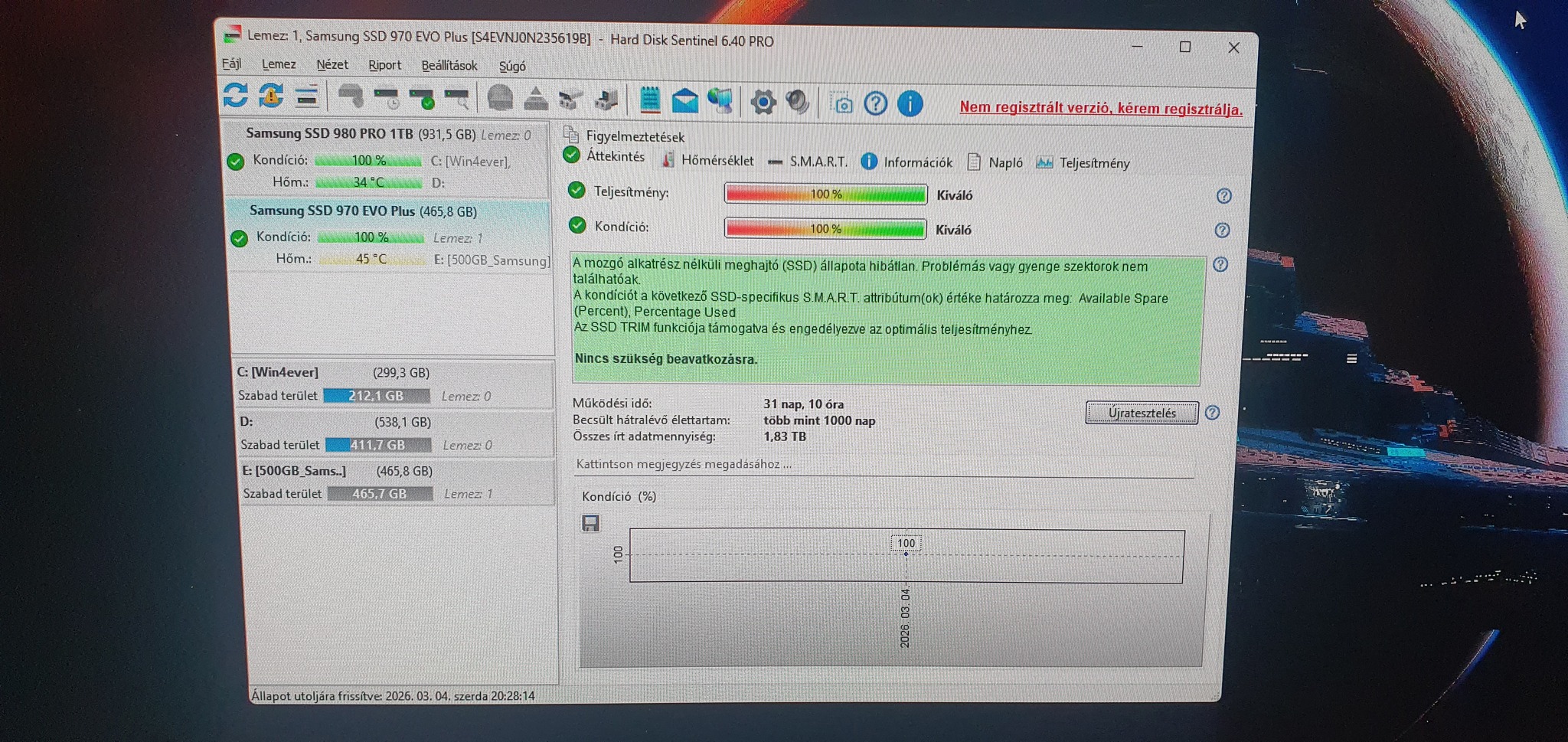Open the Súgó menu
Viewport: 1568px width, 742px height.
click(512, 67)
